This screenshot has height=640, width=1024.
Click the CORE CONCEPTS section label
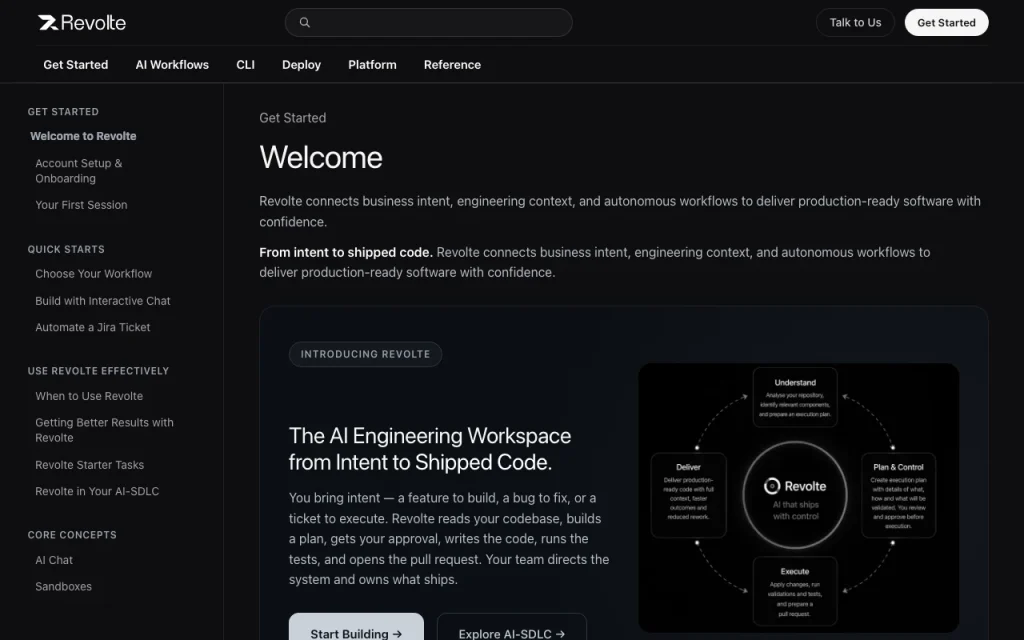[72, 535]
